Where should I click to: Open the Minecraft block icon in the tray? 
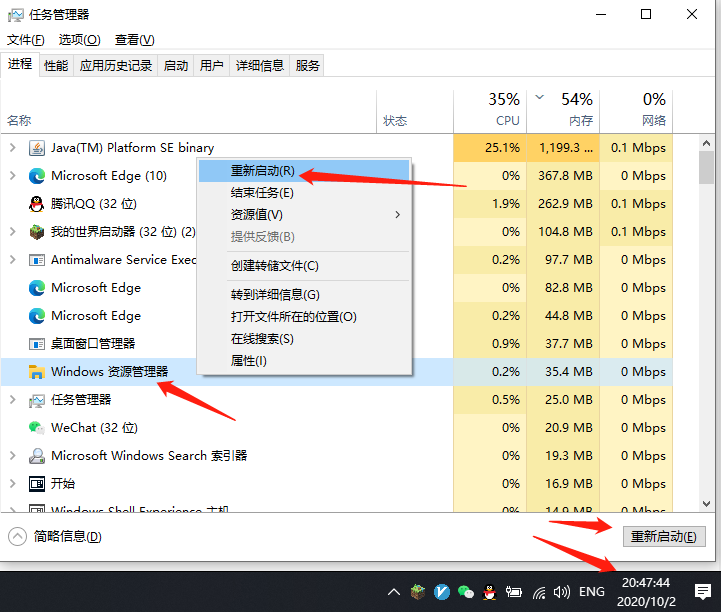[418, 592]
